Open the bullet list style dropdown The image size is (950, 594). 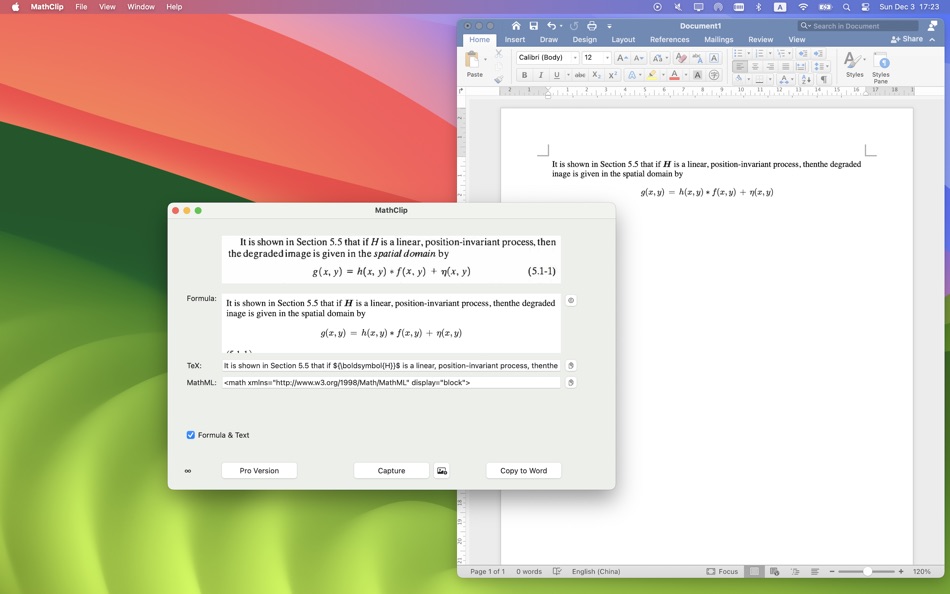[748, 53]
